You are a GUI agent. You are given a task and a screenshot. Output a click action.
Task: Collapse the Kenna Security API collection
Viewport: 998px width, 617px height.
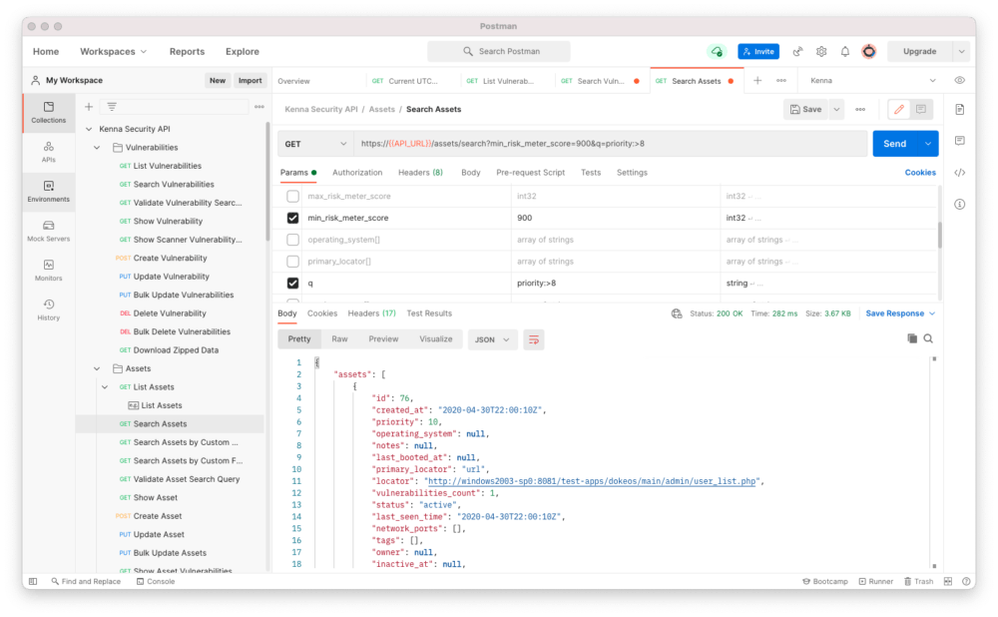pos(89,129)
